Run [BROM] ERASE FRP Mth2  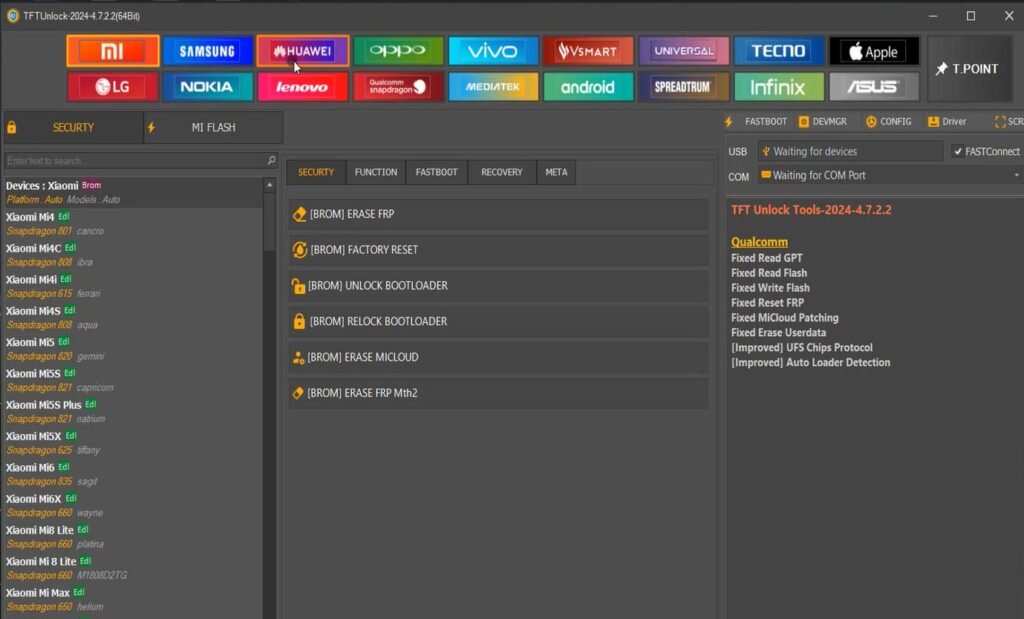pos(499,393)
